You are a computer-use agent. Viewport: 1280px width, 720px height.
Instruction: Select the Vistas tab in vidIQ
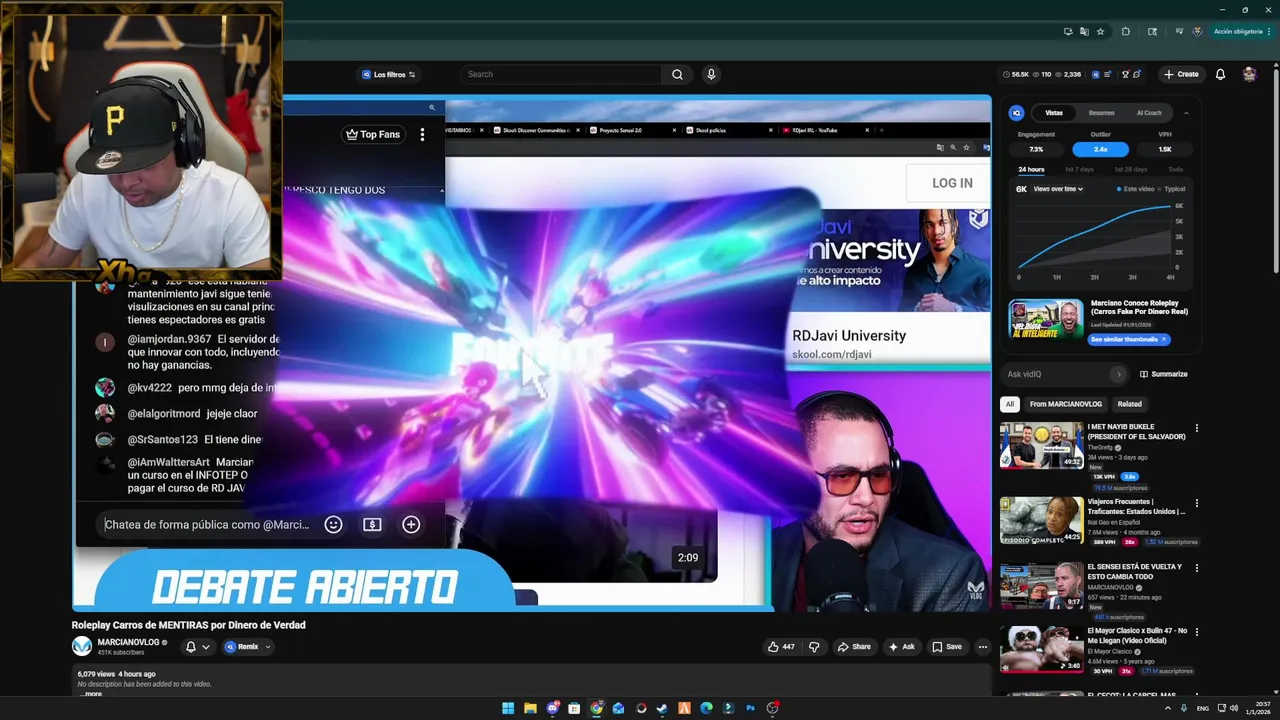point(1054,113)
